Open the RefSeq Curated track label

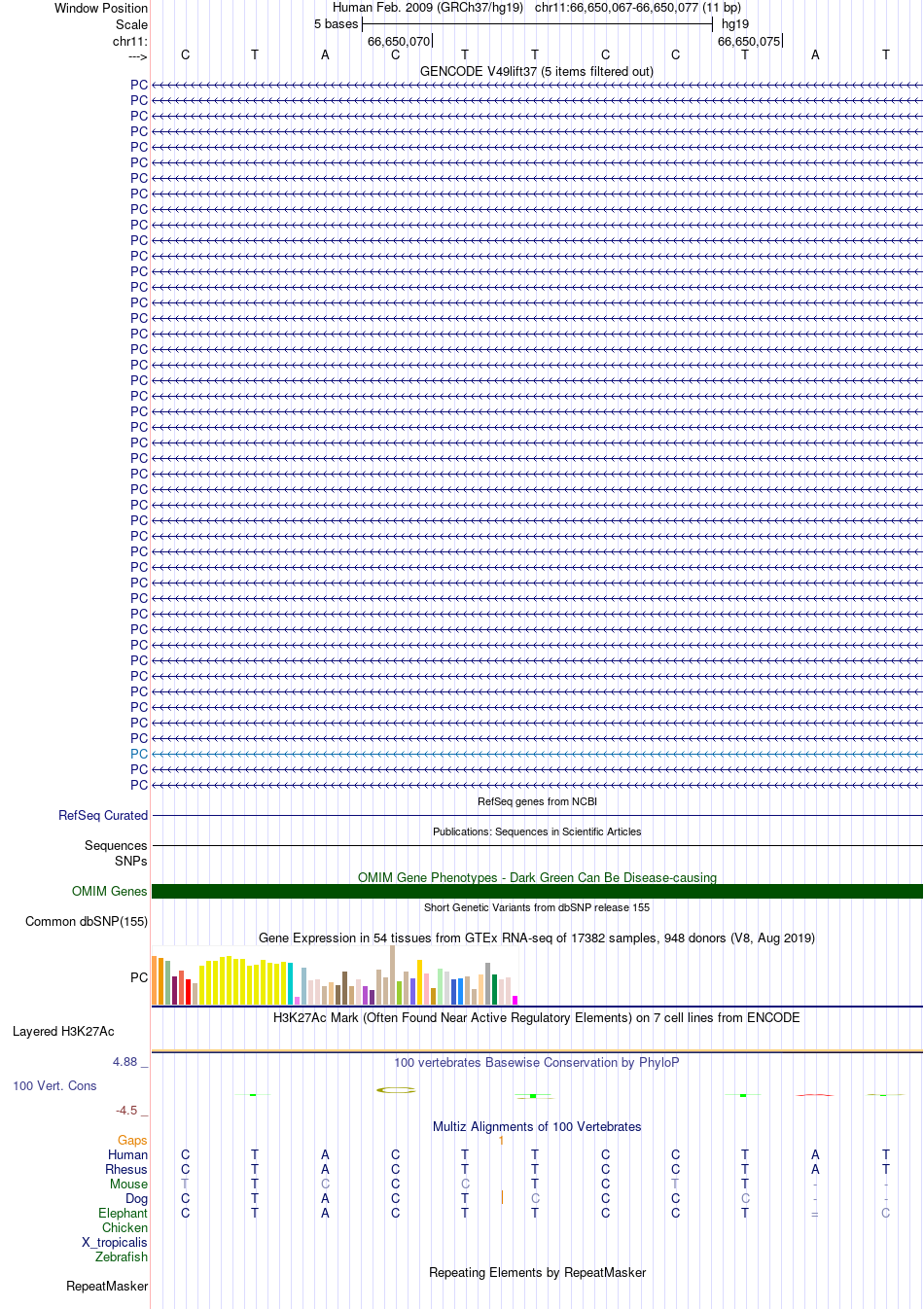[103, 815]
